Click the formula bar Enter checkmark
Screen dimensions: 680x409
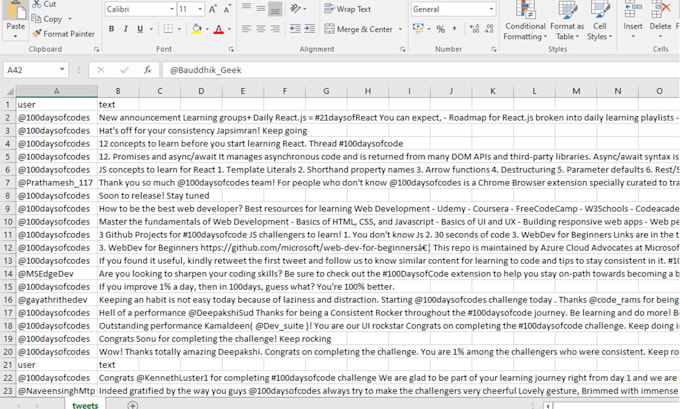pos(124,70)
